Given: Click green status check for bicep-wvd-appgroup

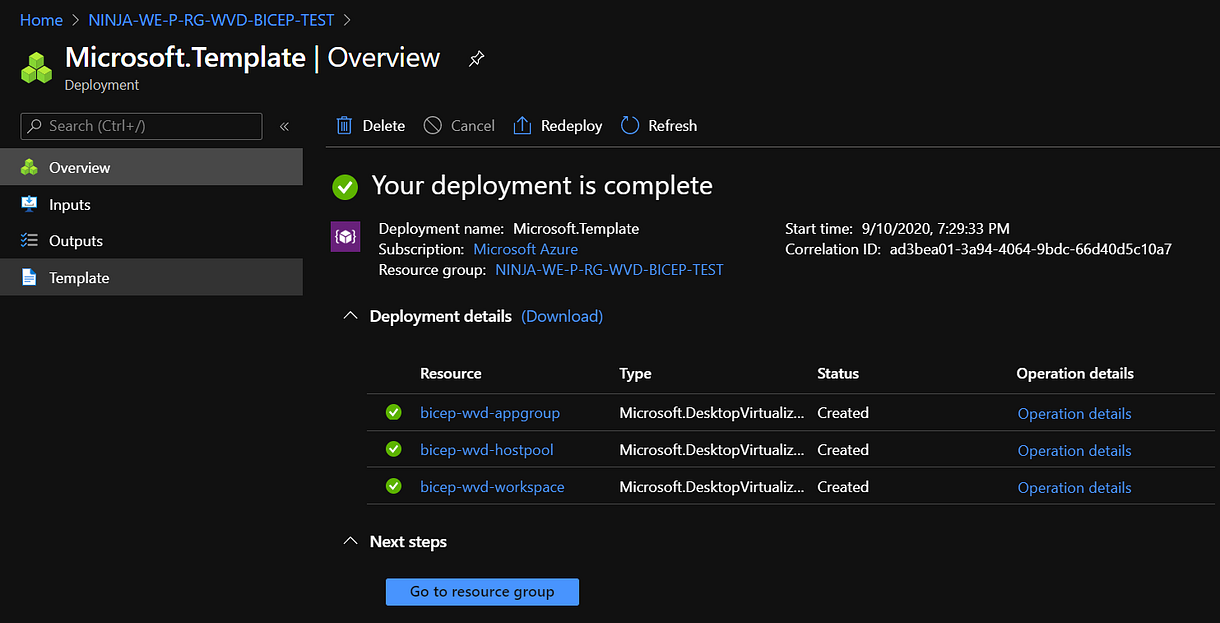Looking at the screenshot, I should [x=394, y=412].
